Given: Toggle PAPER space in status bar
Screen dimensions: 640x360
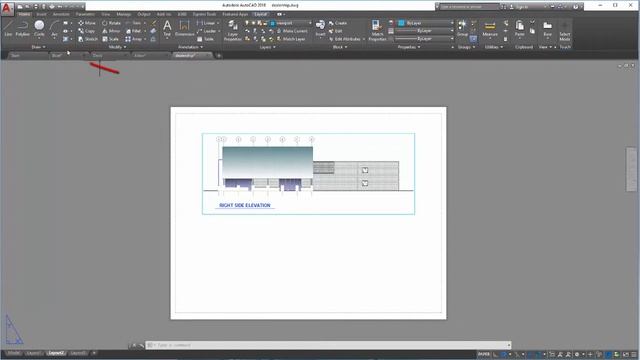Looking at the screenshot, I should click(x=483, y=354).
